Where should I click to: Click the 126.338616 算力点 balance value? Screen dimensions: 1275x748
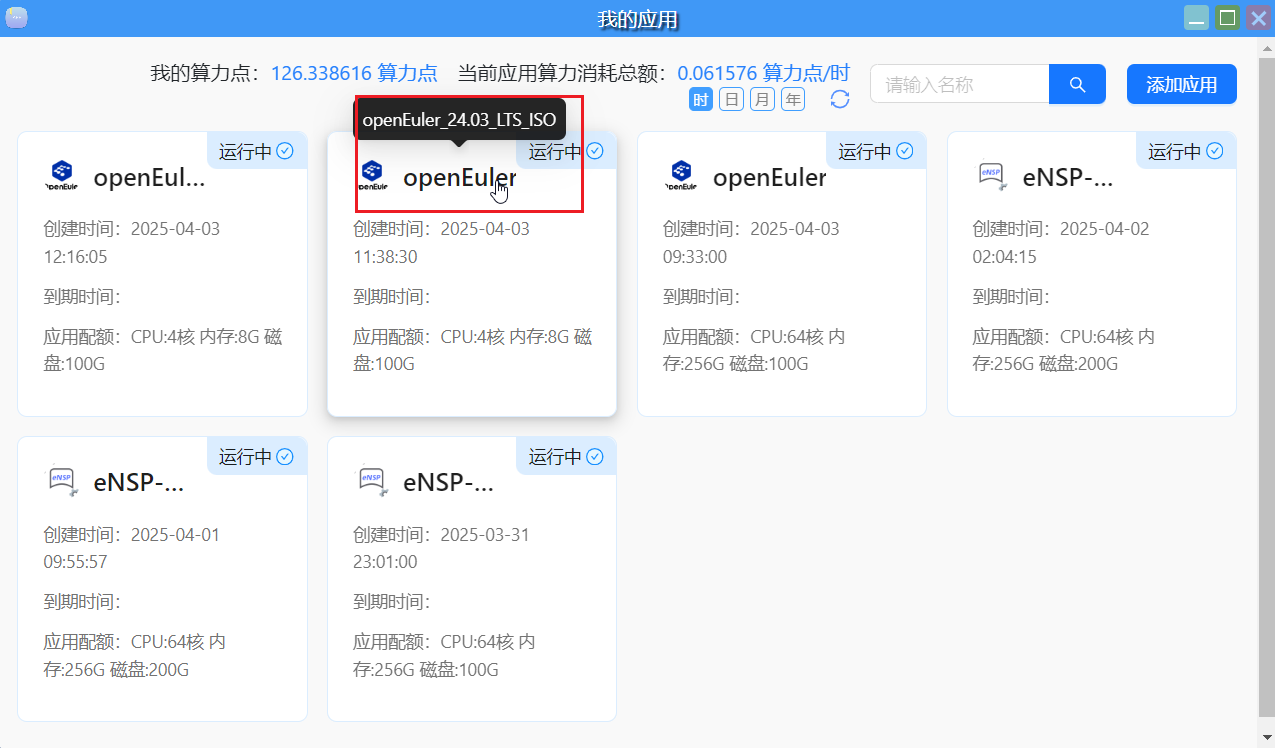[354, 73]
